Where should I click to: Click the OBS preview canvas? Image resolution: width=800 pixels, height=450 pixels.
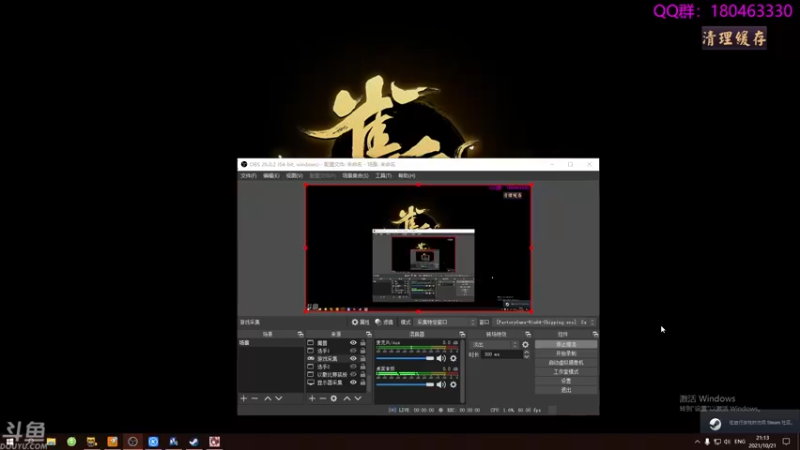(418, 248)
